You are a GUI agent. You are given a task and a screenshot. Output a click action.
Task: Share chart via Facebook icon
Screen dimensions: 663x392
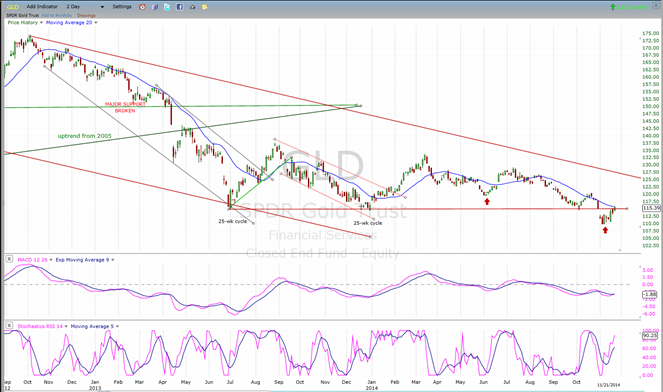coord(180,7)
